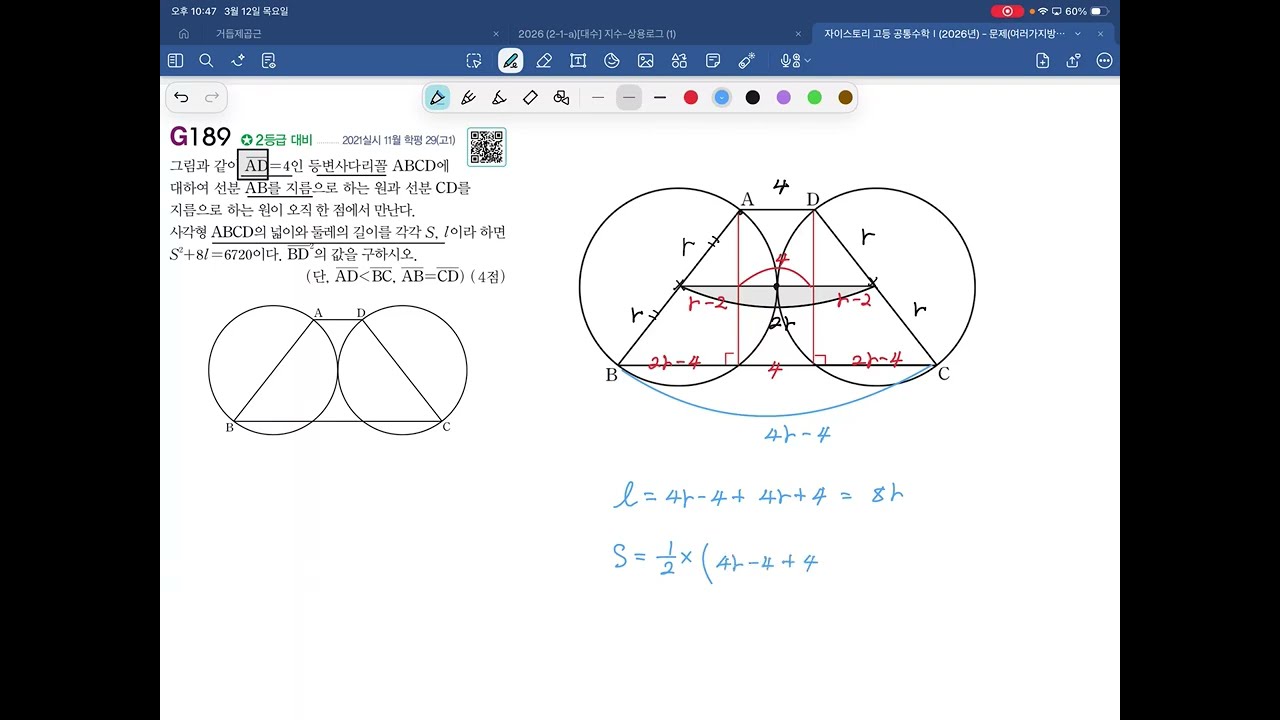Open the home library icon

[184, 33]
